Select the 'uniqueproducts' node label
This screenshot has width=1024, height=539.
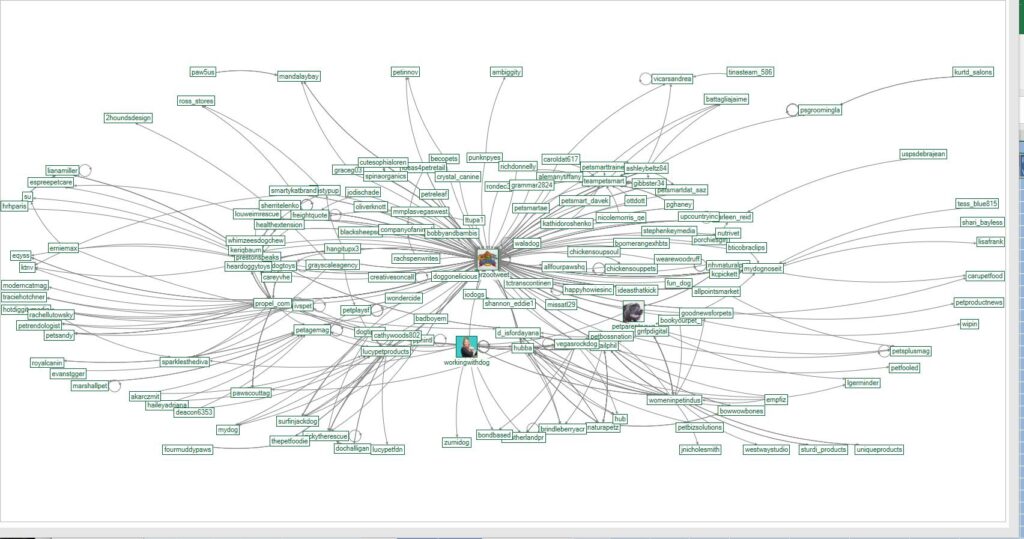pyautogui.click(x=879, y=449)
